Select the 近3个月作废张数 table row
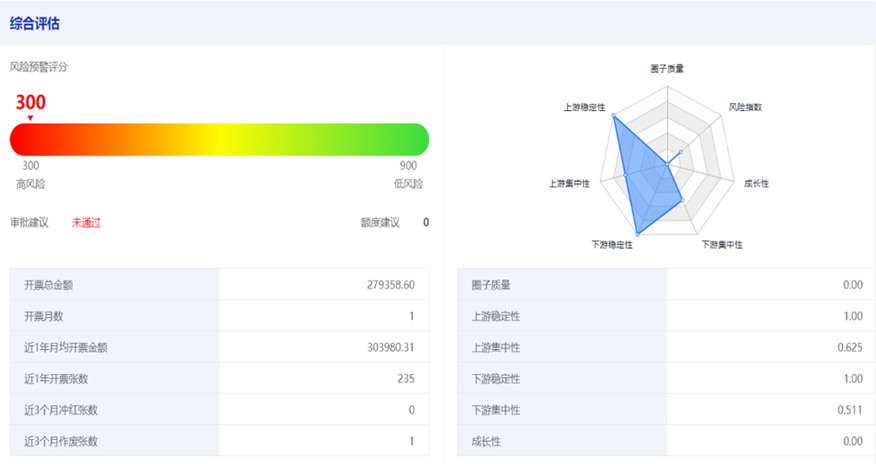 click(x=219, y=441)
